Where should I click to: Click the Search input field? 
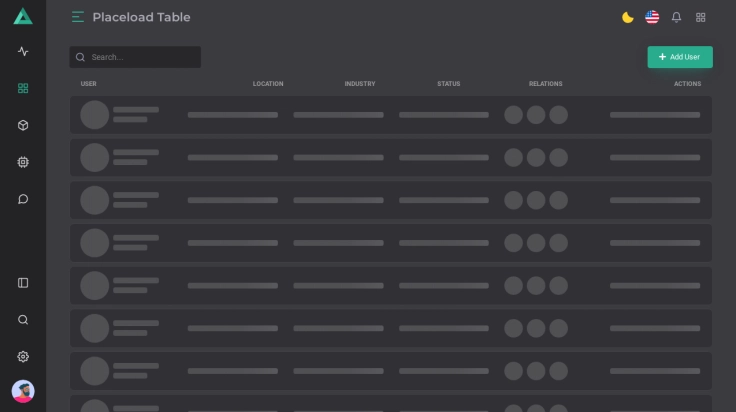[x=140, y=57]
